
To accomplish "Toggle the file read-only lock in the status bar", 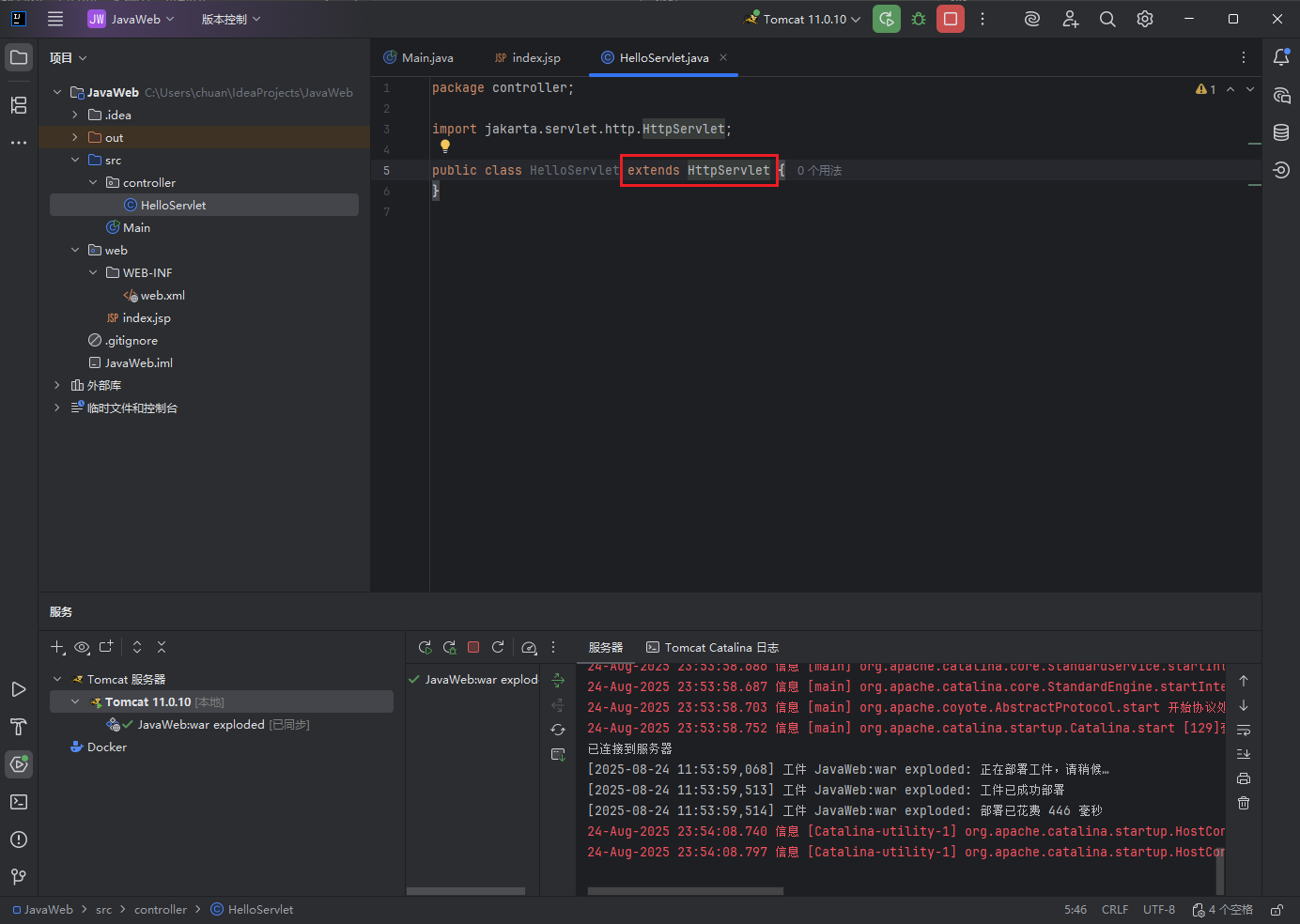I will (x=1277, y=910).
